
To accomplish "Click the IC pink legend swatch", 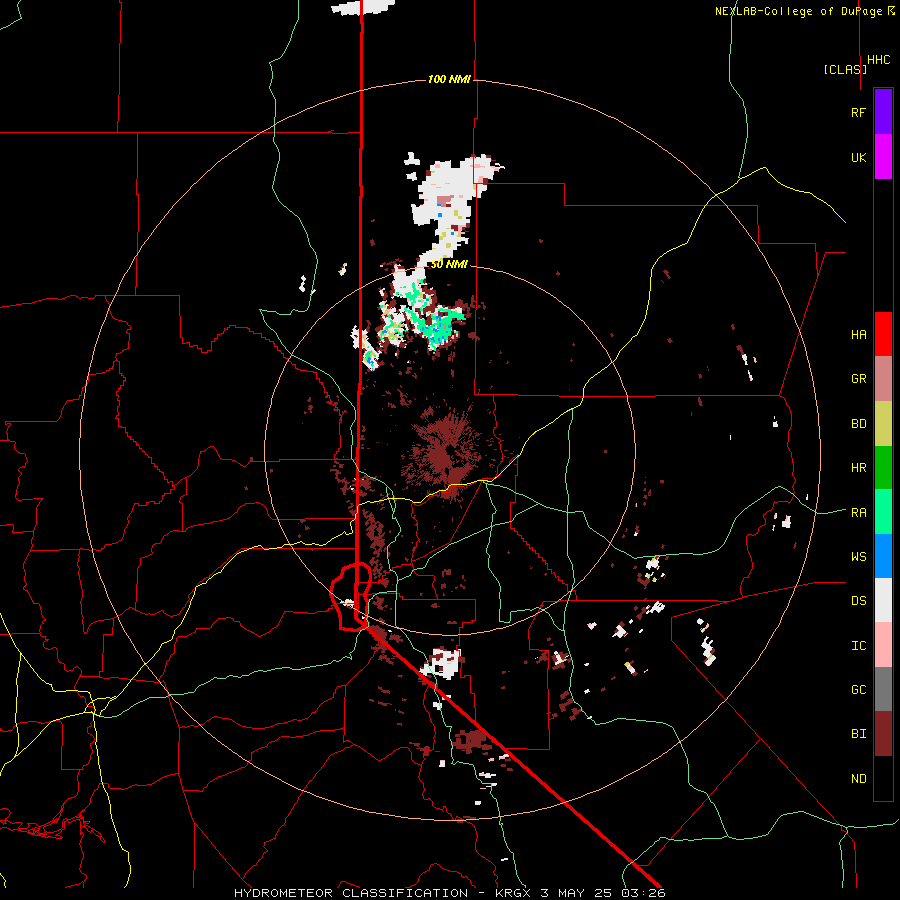I will tap(883, 645).
